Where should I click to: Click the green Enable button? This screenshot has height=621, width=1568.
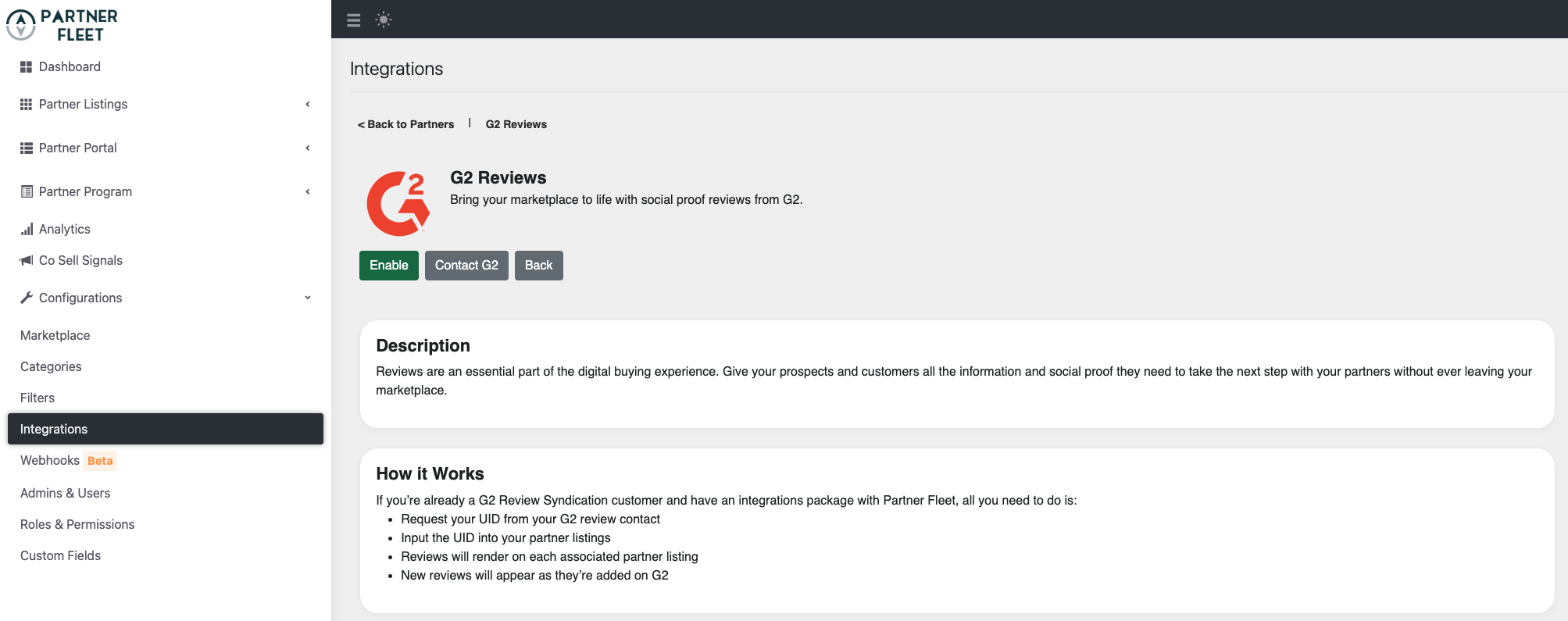[389, 266]
